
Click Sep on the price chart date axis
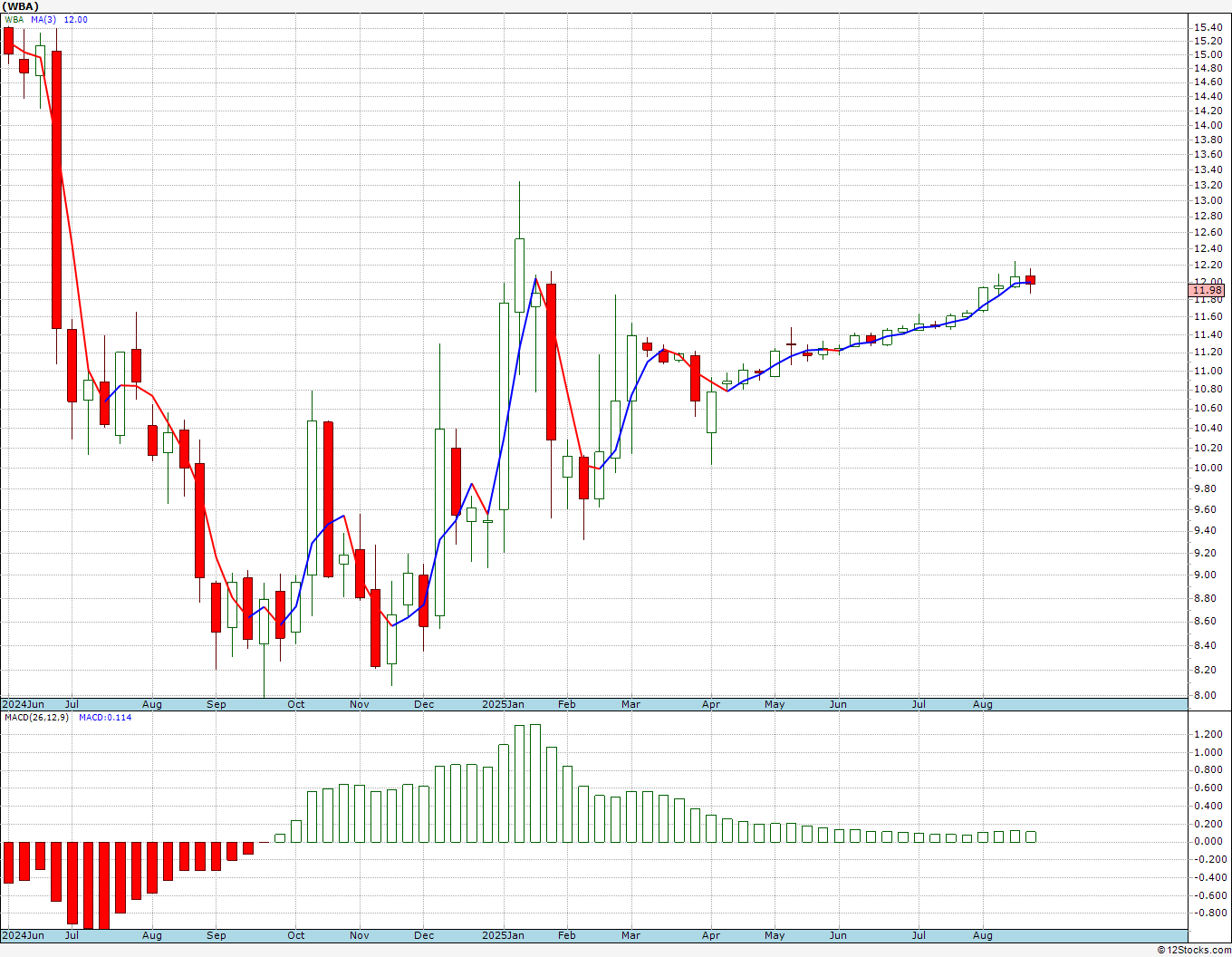216,704
